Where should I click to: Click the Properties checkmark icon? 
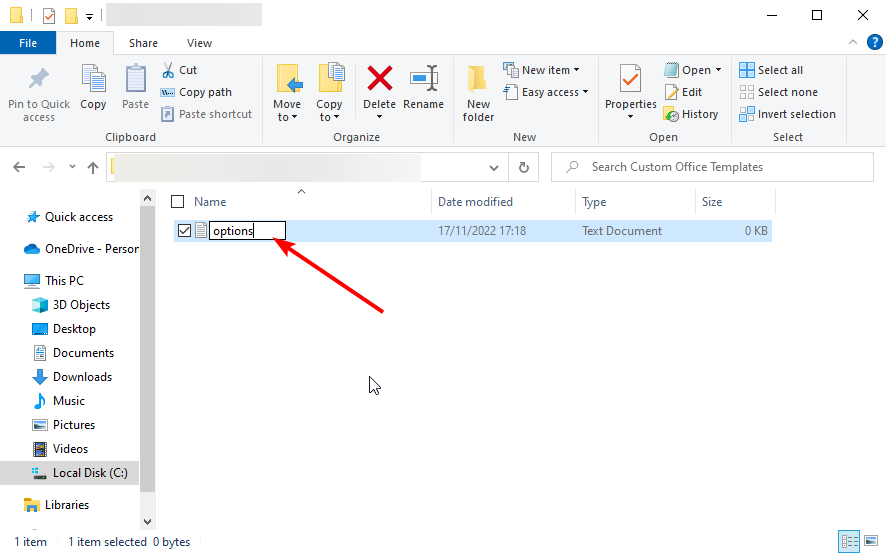(630, 78)
